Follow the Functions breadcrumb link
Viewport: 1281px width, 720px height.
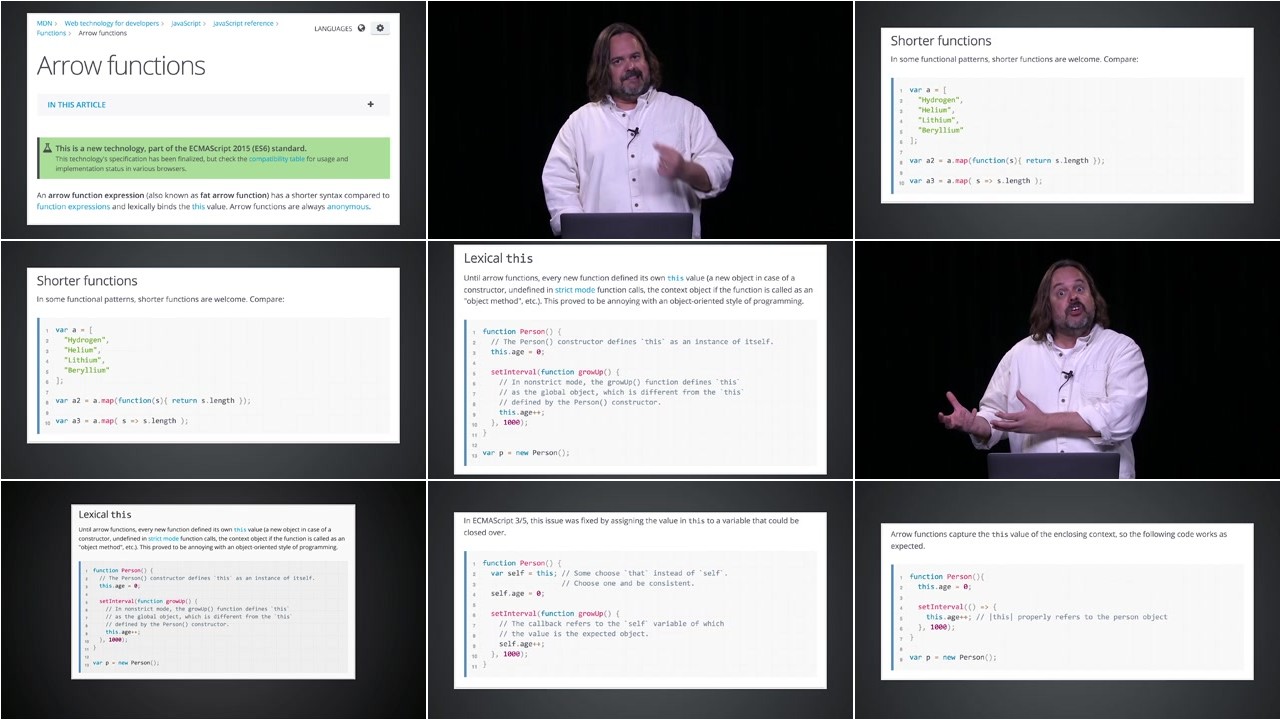coord(51,33)
